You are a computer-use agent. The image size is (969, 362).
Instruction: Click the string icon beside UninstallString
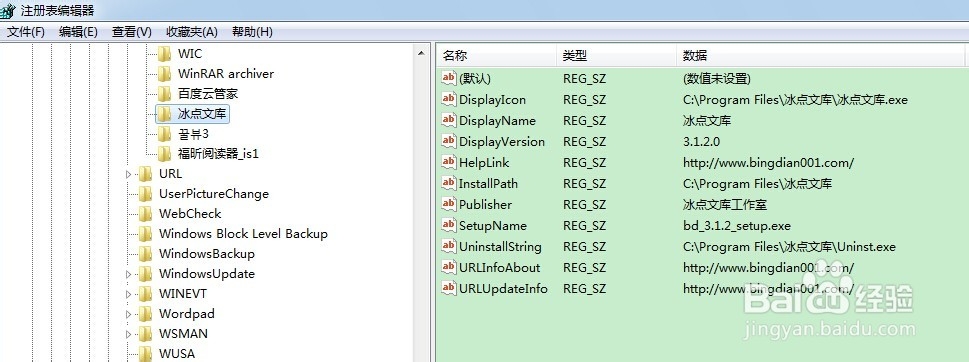pyautogui.click(x=449, y=246)
